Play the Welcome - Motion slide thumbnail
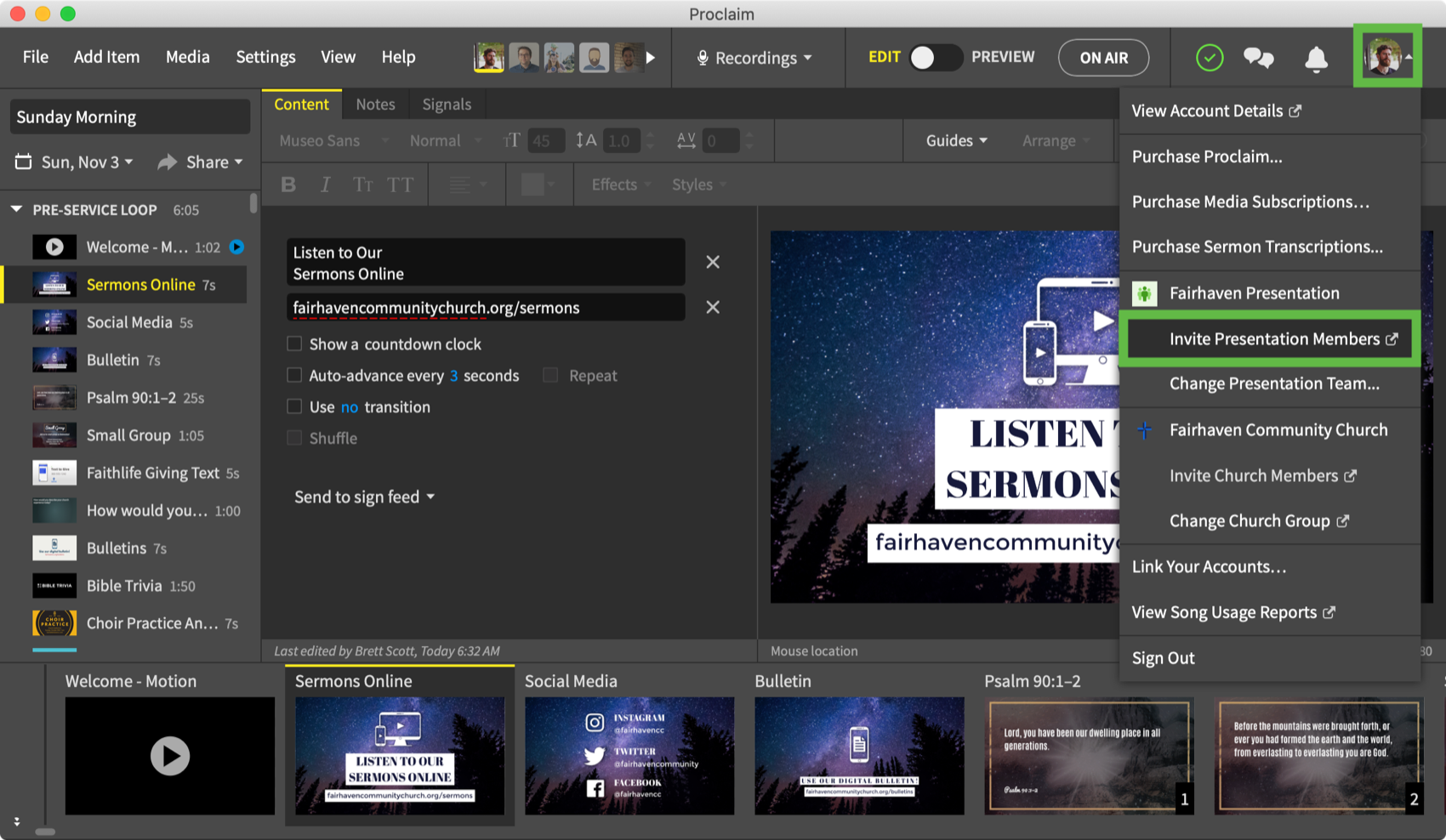This screenshot has width=1446, height=840. click(170, 756)
